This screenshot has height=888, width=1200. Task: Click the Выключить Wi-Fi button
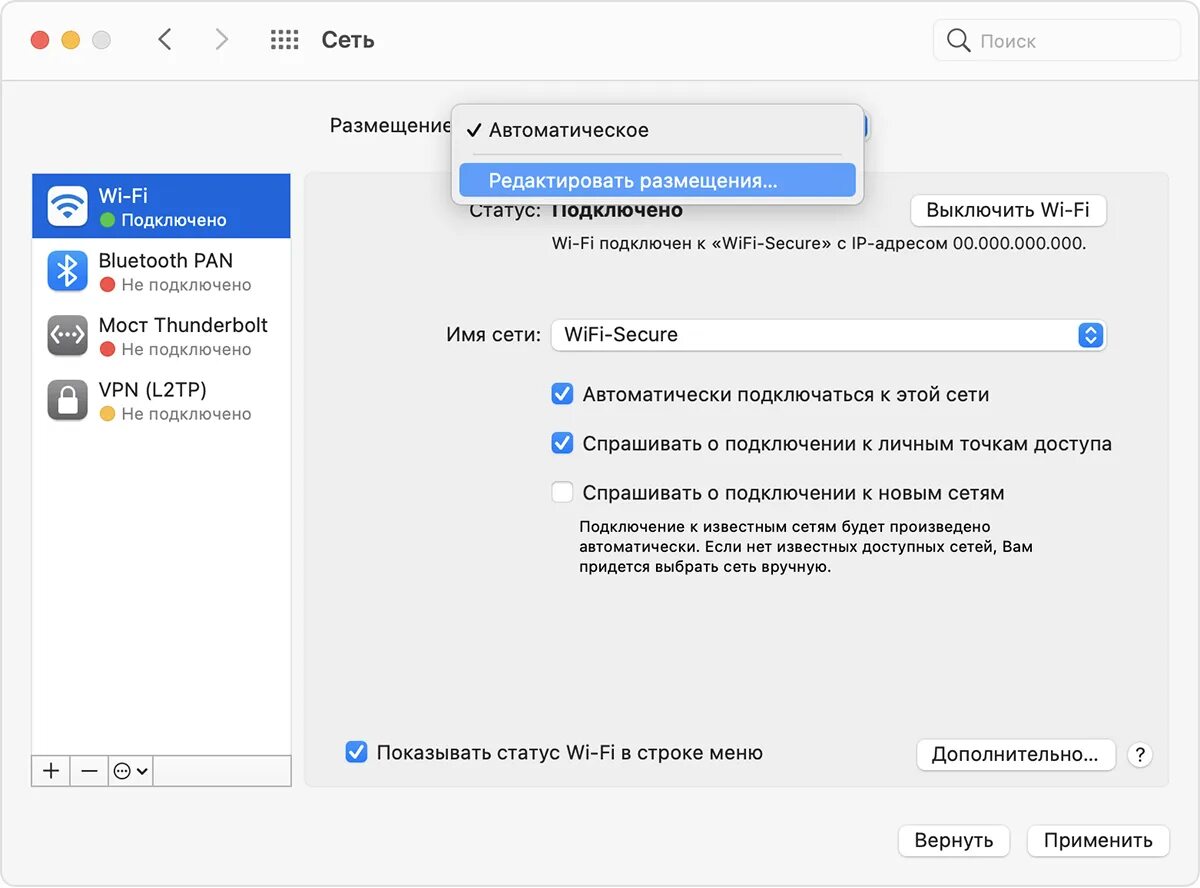[x=1007, y=210]
